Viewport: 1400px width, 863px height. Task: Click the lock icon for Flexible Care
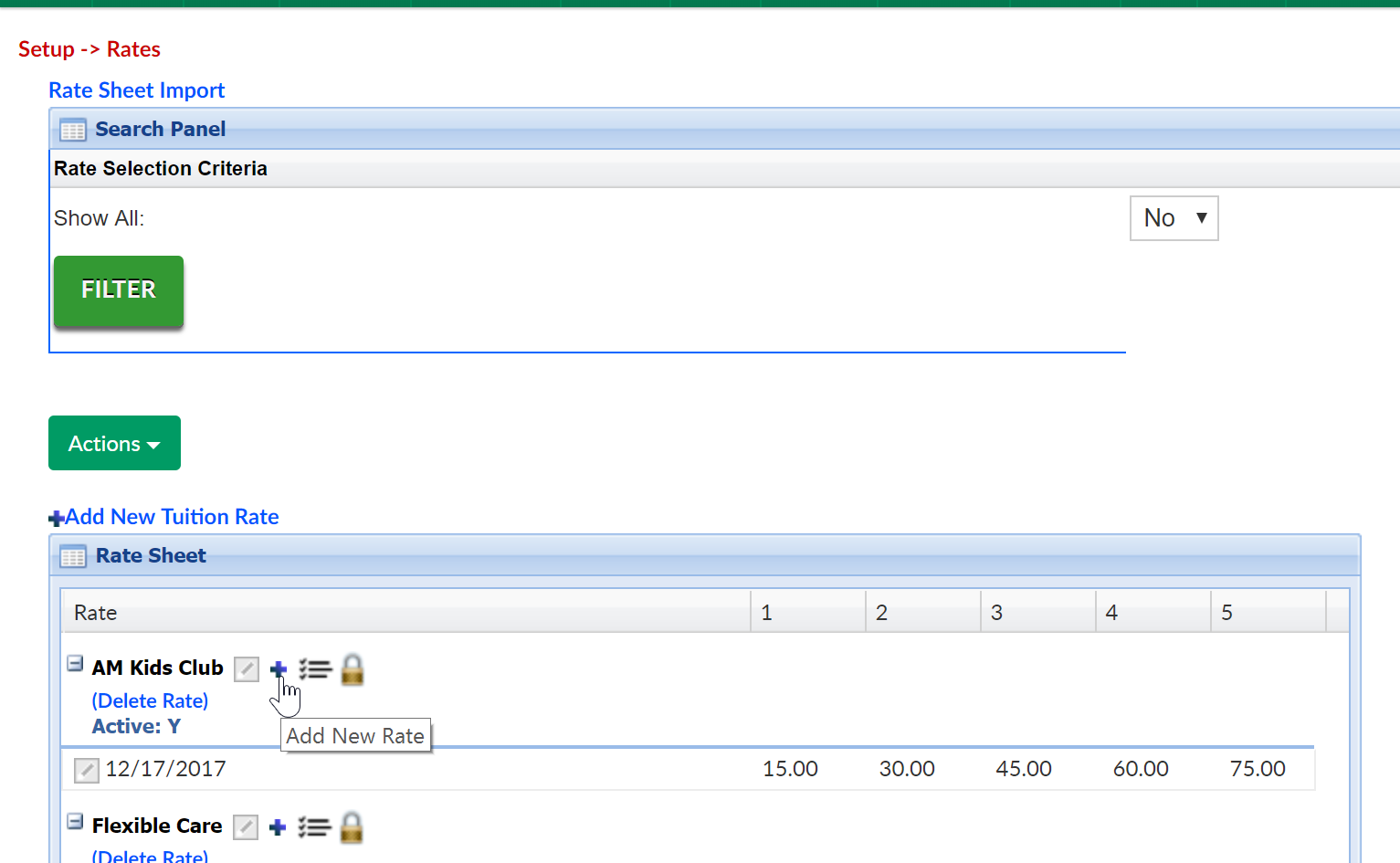351,826
